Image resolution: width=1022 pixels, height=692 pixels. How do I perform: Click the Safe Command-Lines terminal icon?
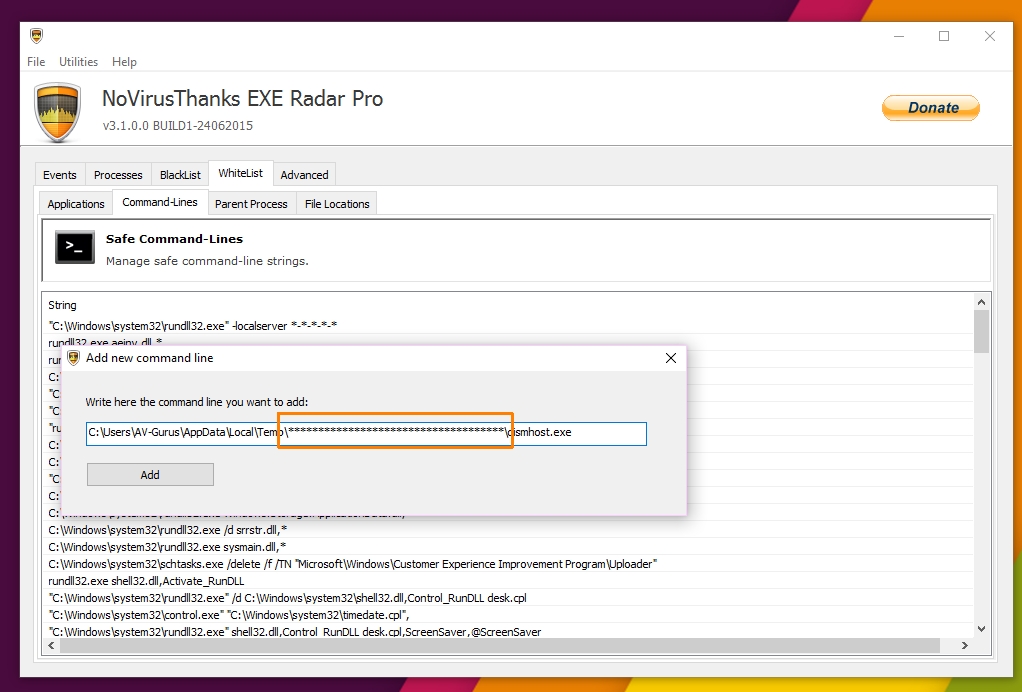click(x=74, y=247)
